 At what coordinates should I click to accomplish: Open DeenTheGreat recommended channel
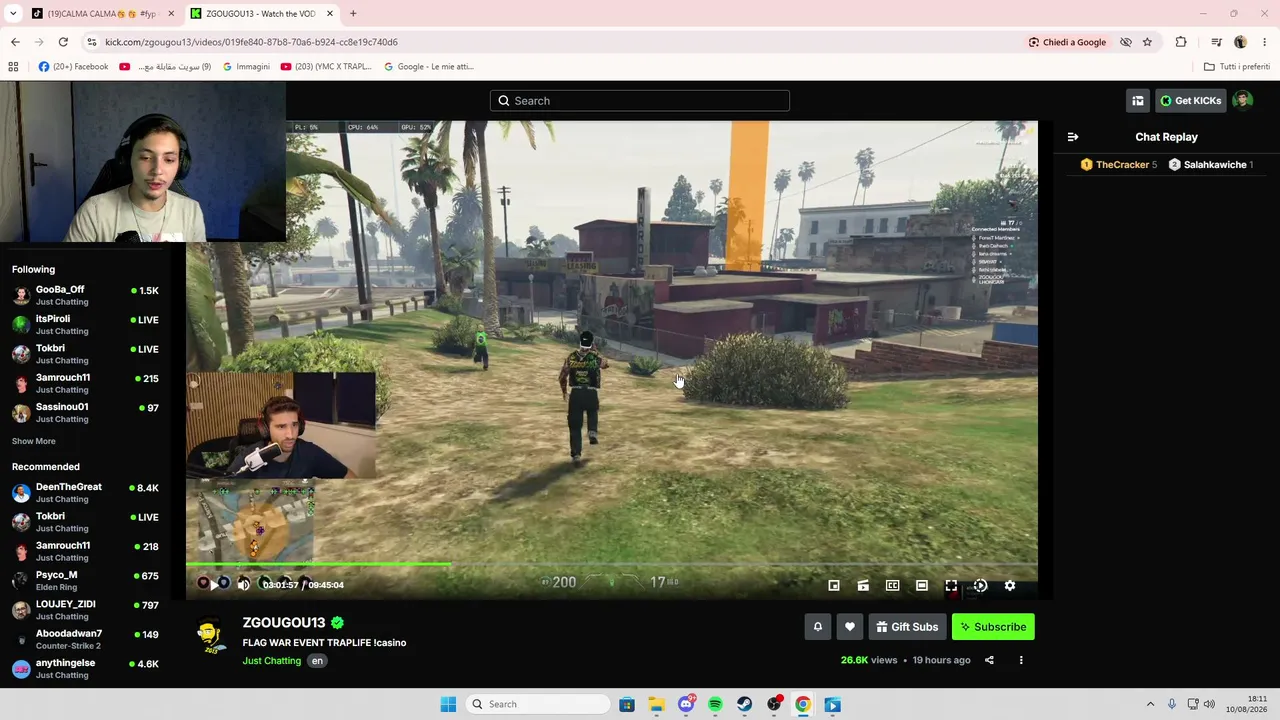(85, 492)
